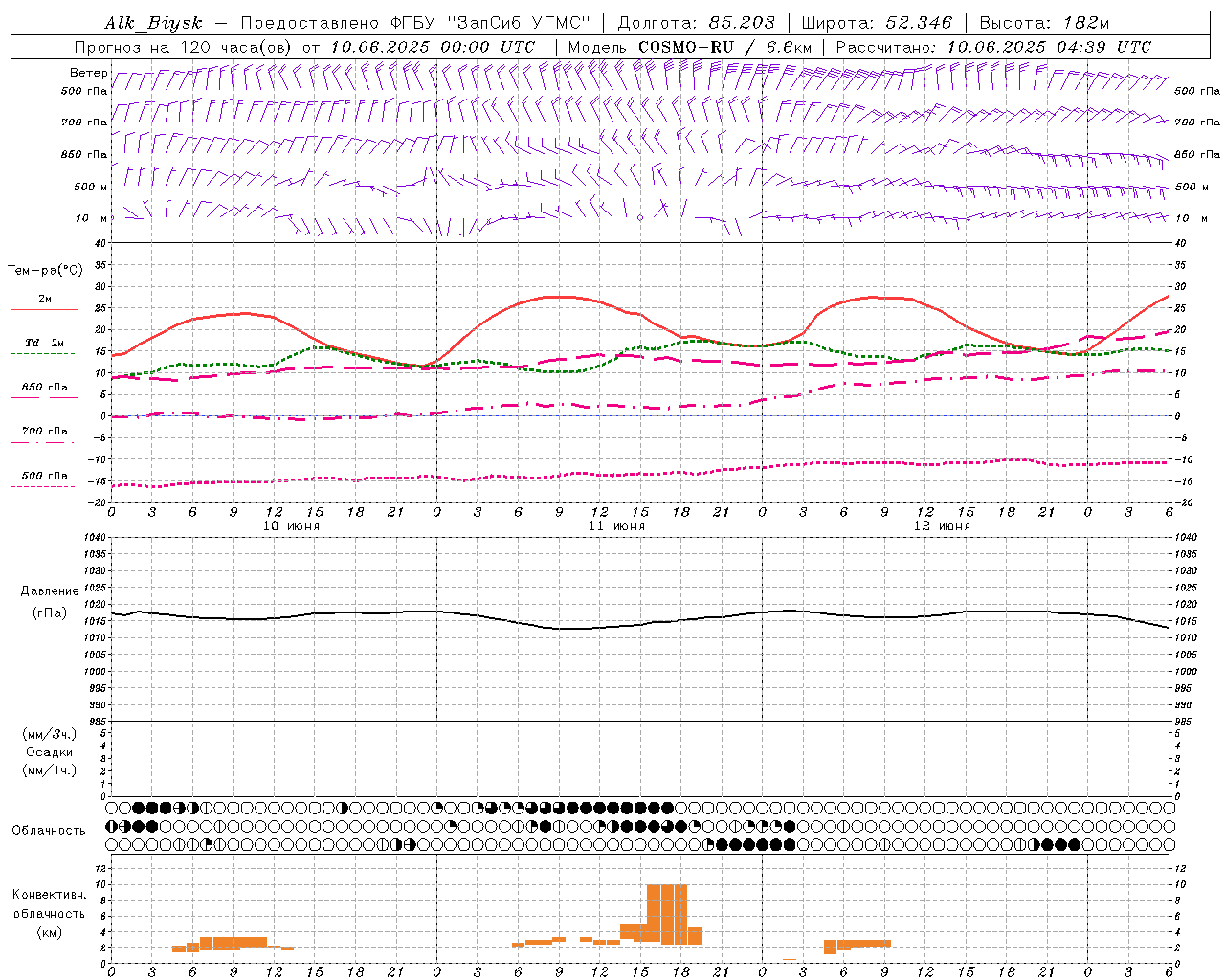The width and height of the screenshot is (1225, 980).
Task: Click the Td 2м dew point legend label
Action: point(45,343)
